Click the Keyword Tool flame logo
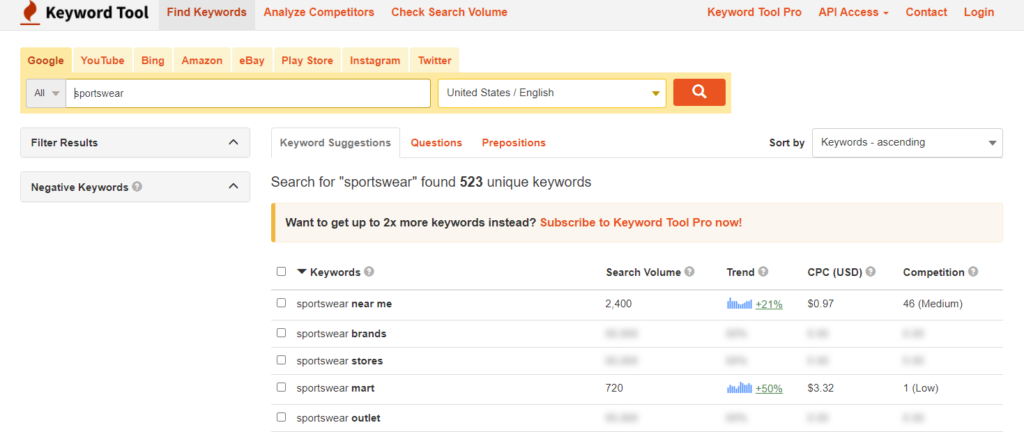1024x432 pixels. pyautogui.click(x=29, y=13)
